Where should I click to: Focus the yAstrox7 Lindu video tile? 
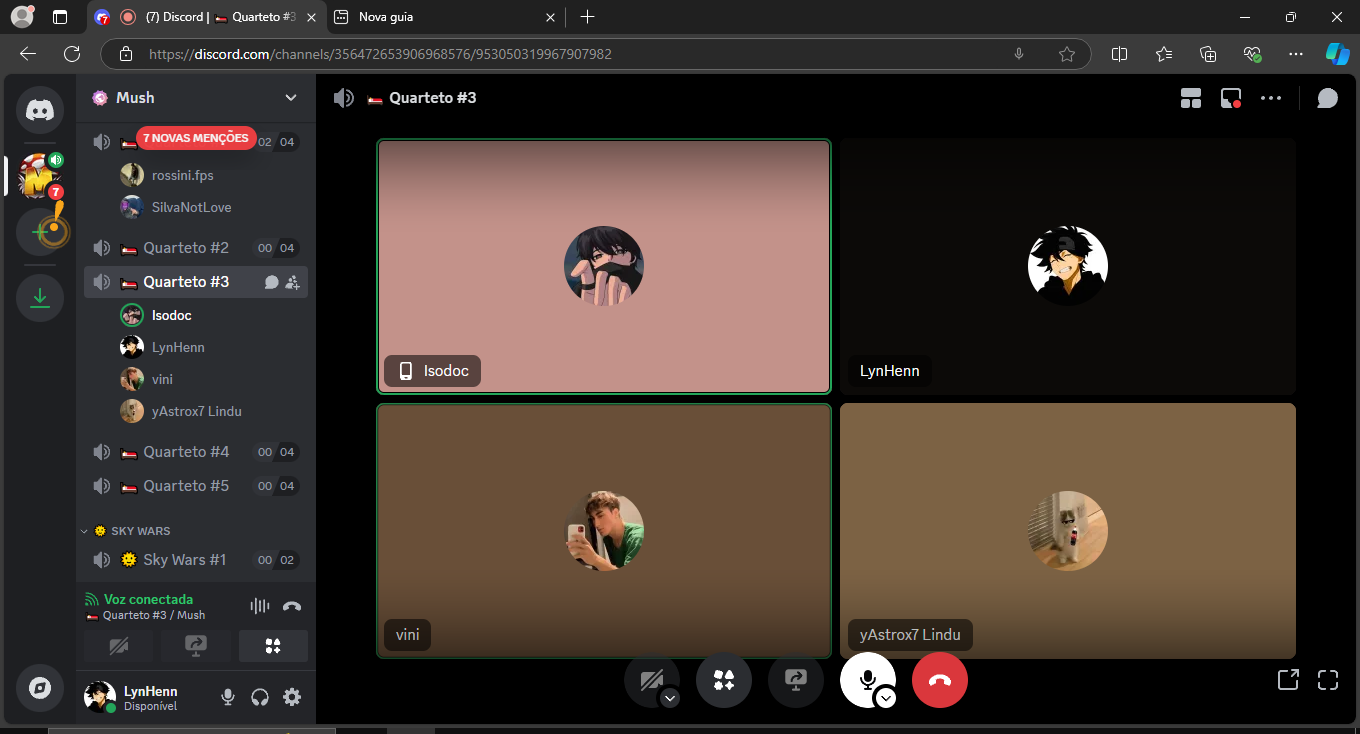coord(1068,531)
